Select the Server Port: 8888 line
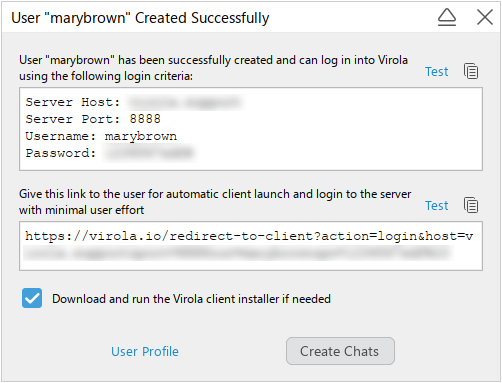The image size is (502, 383). (93, 119)
